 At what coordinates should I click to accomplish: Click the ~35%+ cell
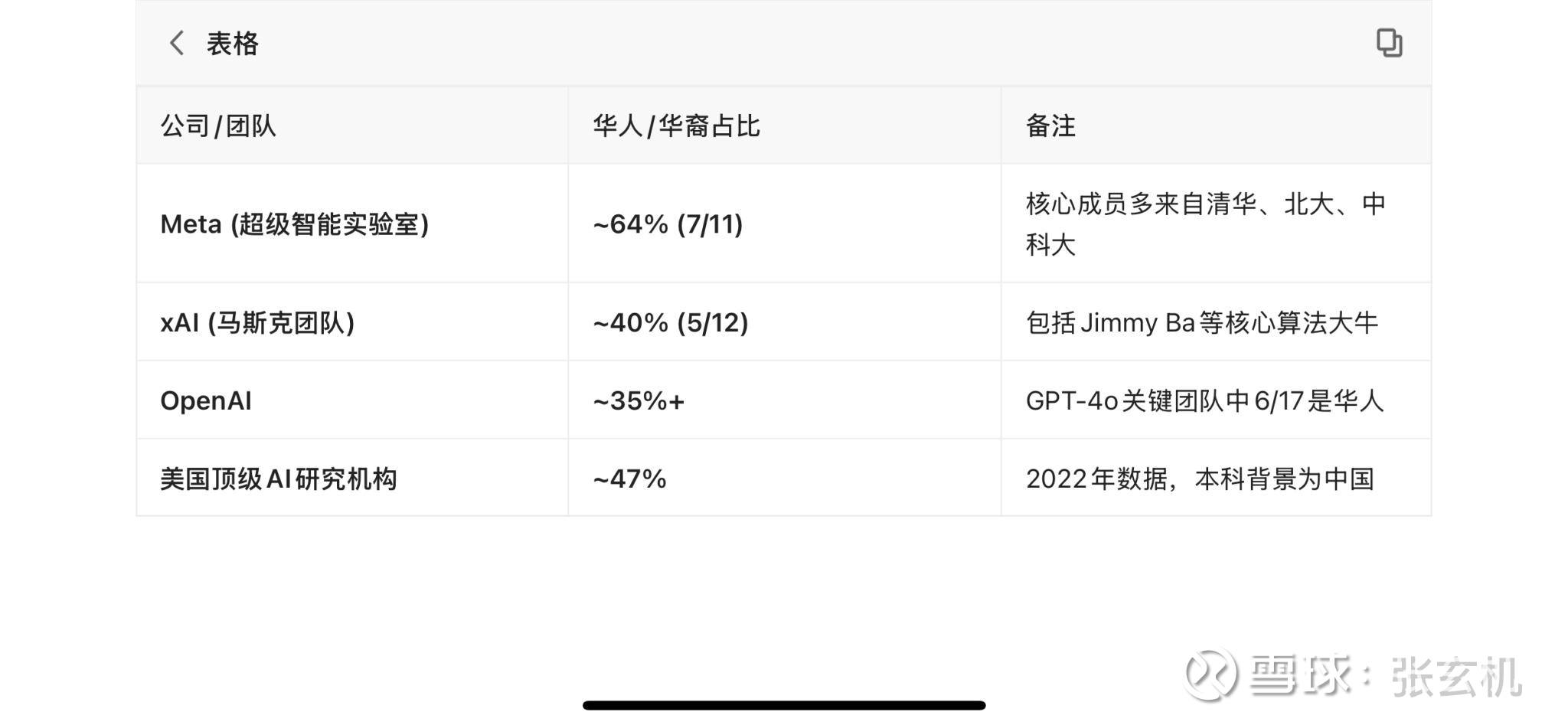click(x=639, y=400)
